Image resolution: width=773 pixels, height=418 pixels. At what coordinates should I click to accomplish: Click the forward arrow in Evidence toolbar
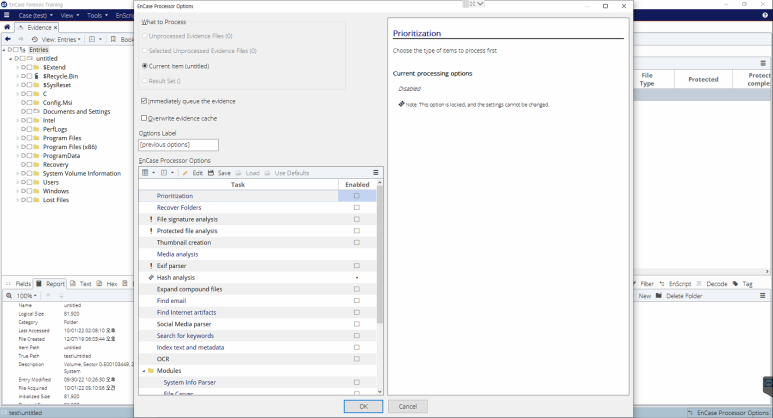click(20, 39)
